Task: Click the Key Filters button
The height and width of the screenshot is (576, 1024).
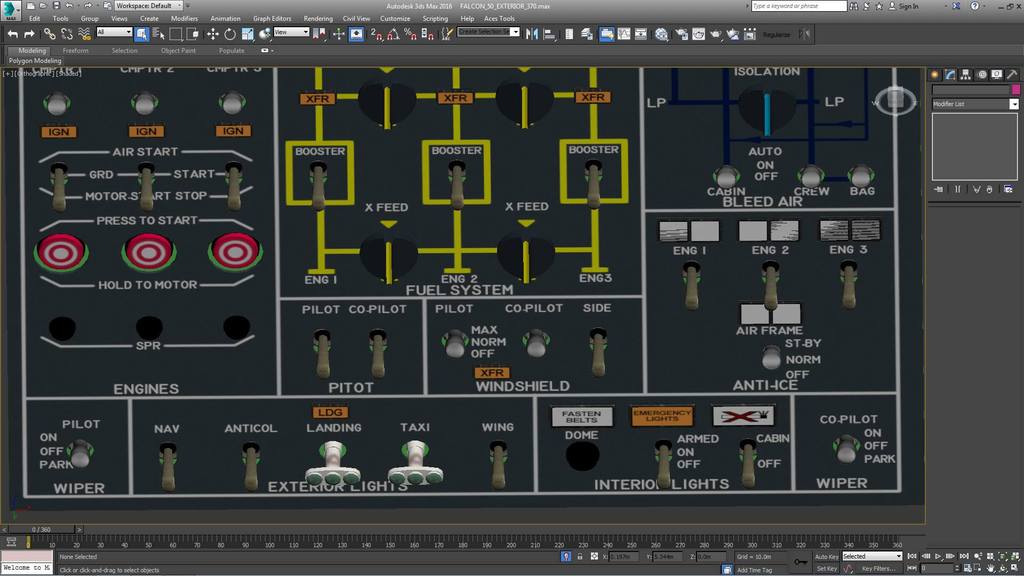Action: [877, 568]
